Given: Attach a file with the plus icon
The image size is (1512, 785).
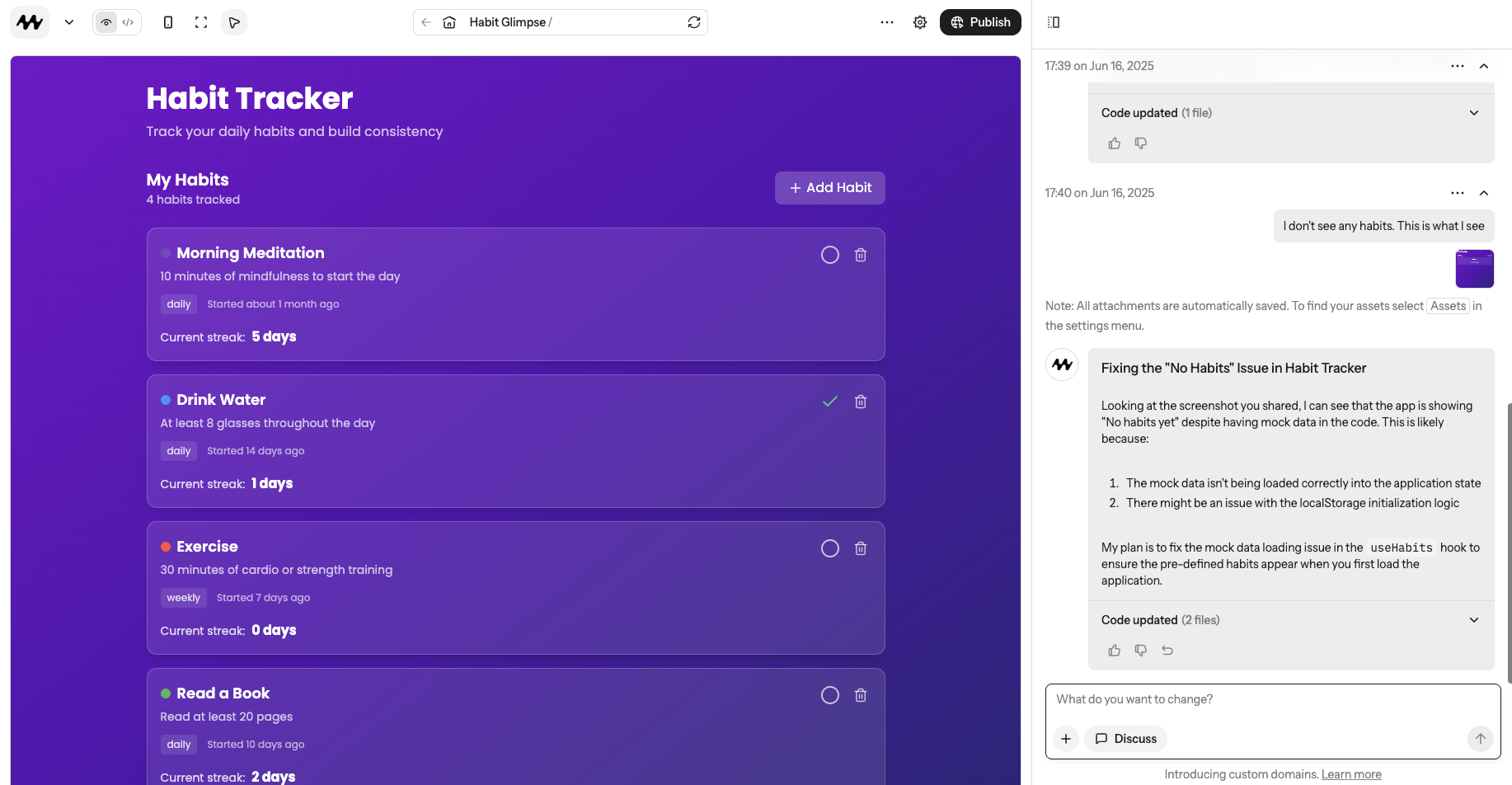Looking at the screenshot, I should (1066, 739).
